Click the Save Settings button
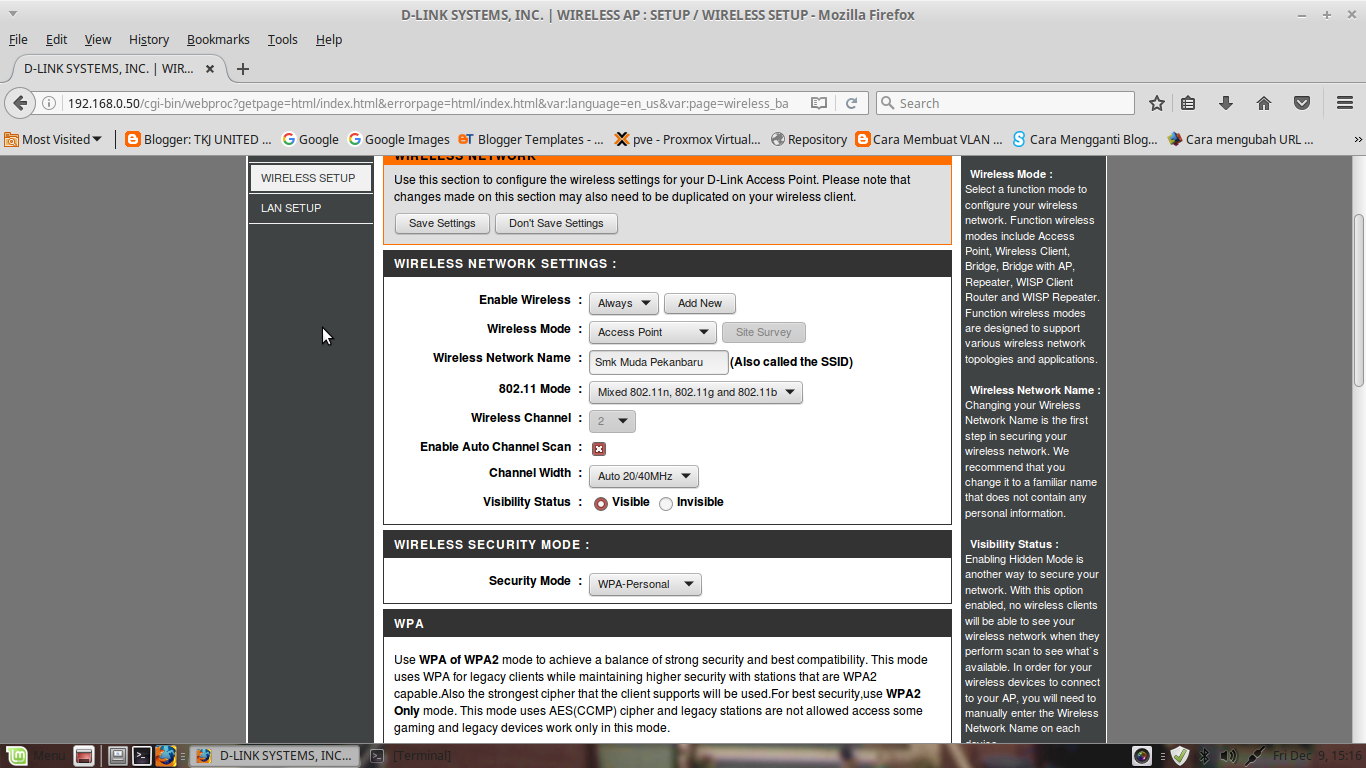 441,223
